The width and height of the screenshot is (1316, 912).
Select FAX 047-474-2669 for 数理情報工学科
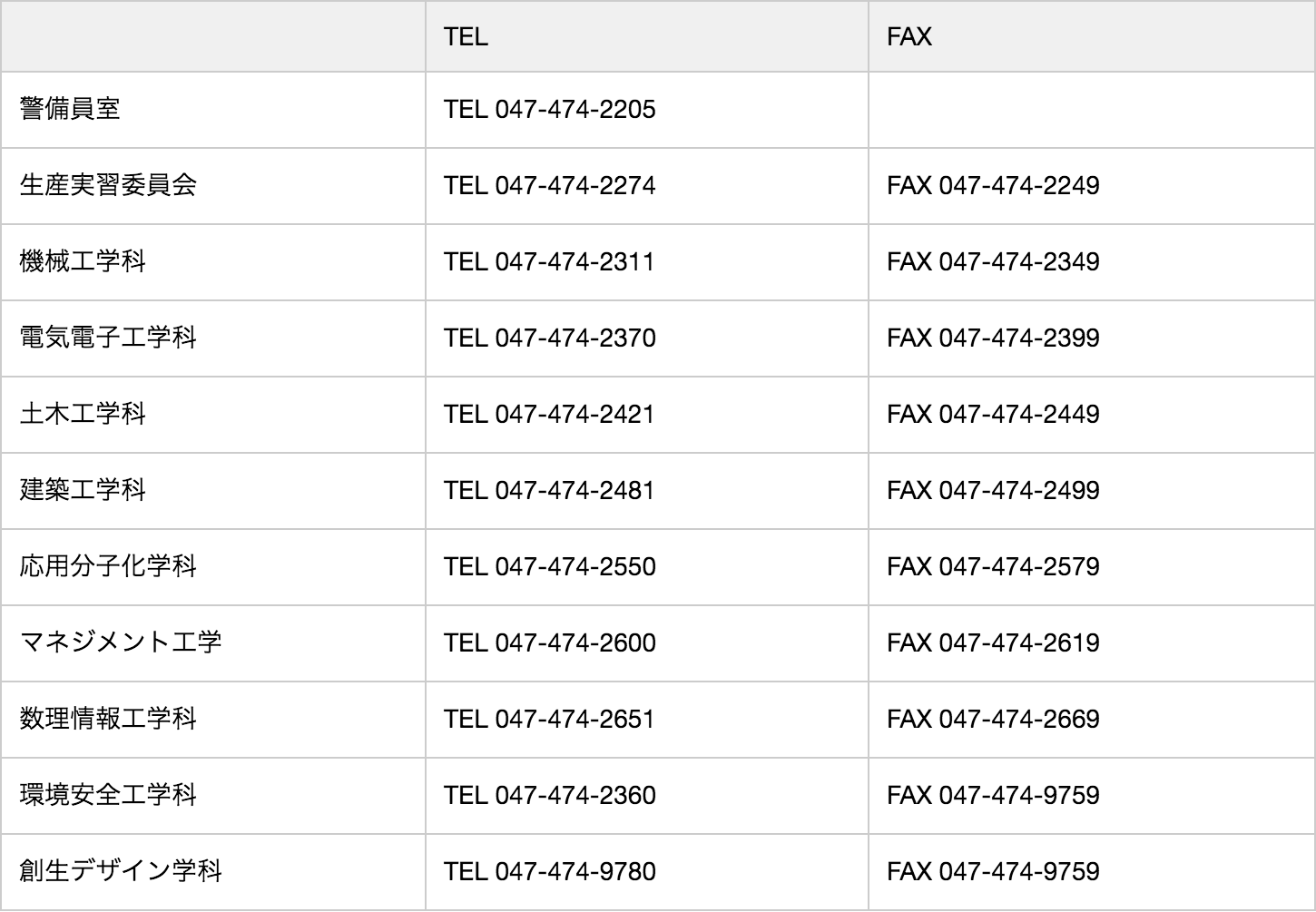point(993,720)
